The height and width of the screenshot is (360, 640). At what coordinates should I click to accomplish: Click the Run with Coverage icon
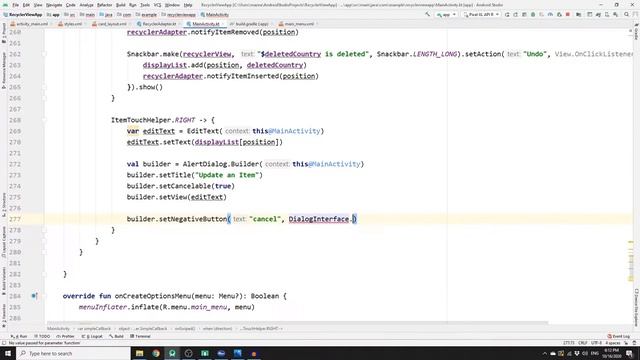coord(542,15)
